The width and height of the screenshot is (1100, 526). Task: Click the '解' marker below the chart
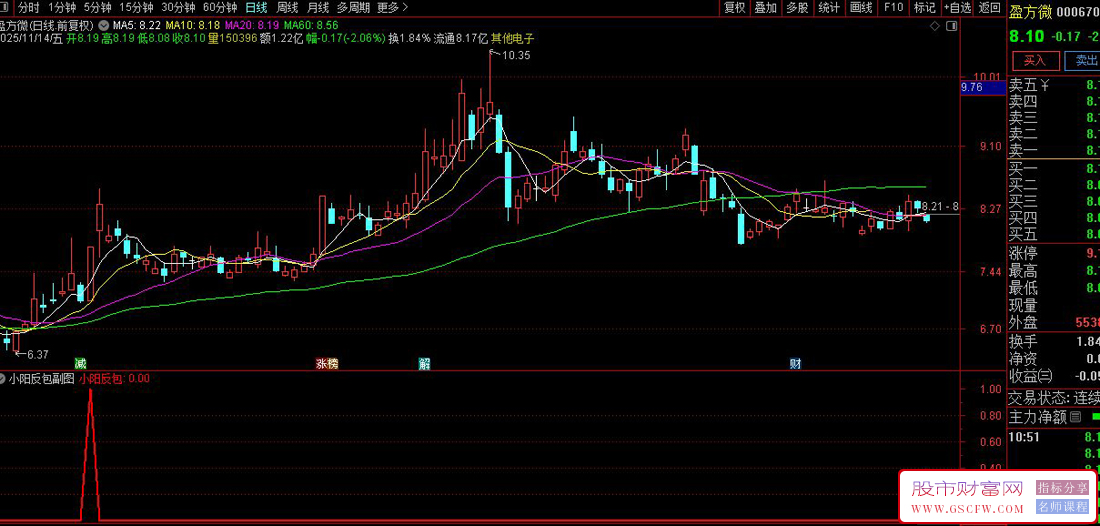tap(424, 363)
